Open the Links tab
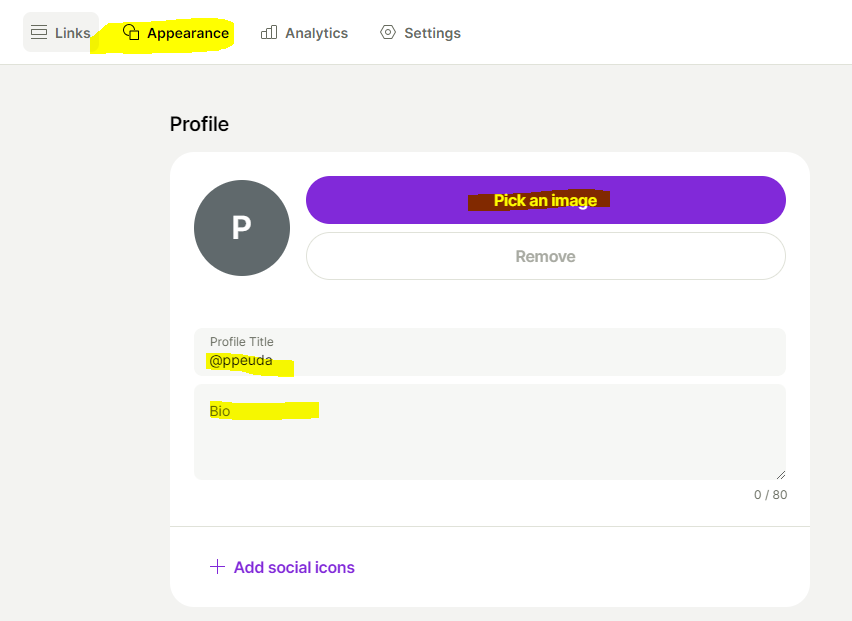Screen dimensions: 852x621 pyautogui.click(x=61, y=33)
